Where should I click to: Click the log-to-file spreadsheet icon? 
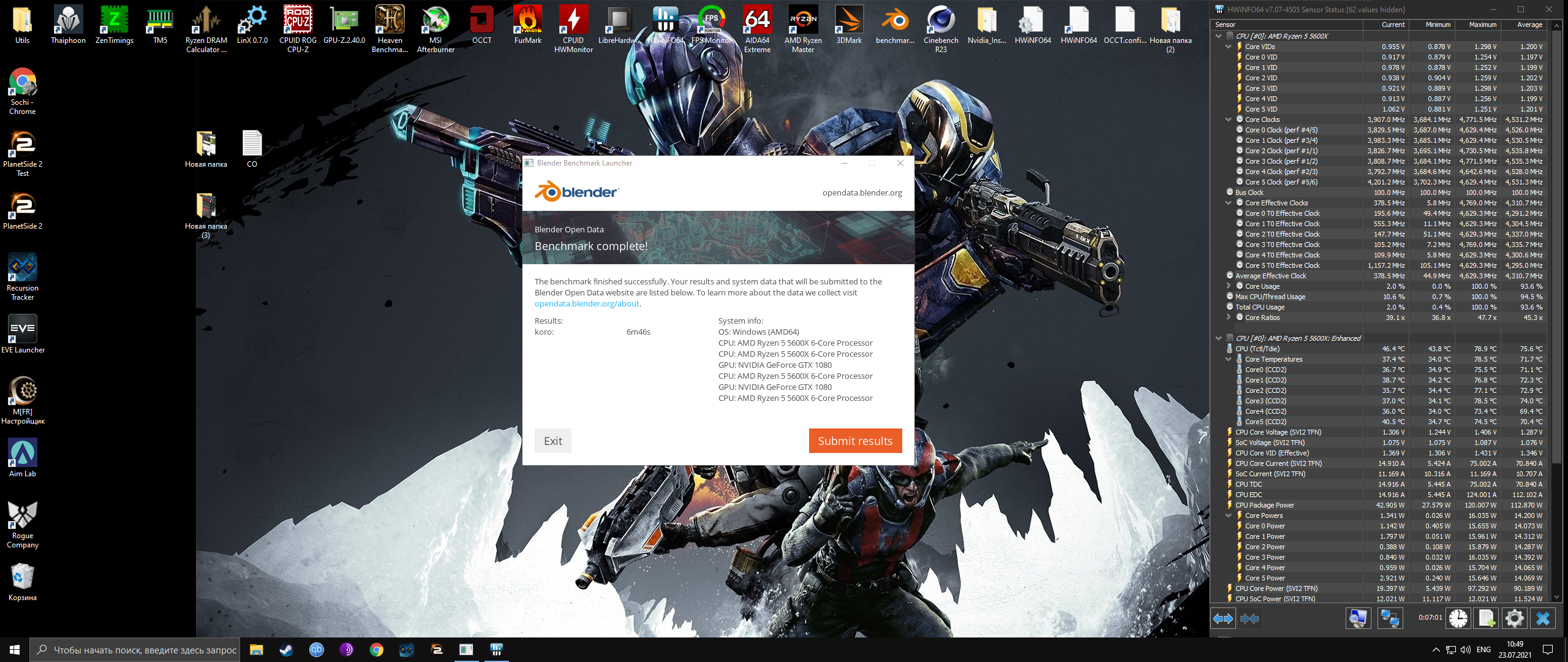coord(1487,618)
